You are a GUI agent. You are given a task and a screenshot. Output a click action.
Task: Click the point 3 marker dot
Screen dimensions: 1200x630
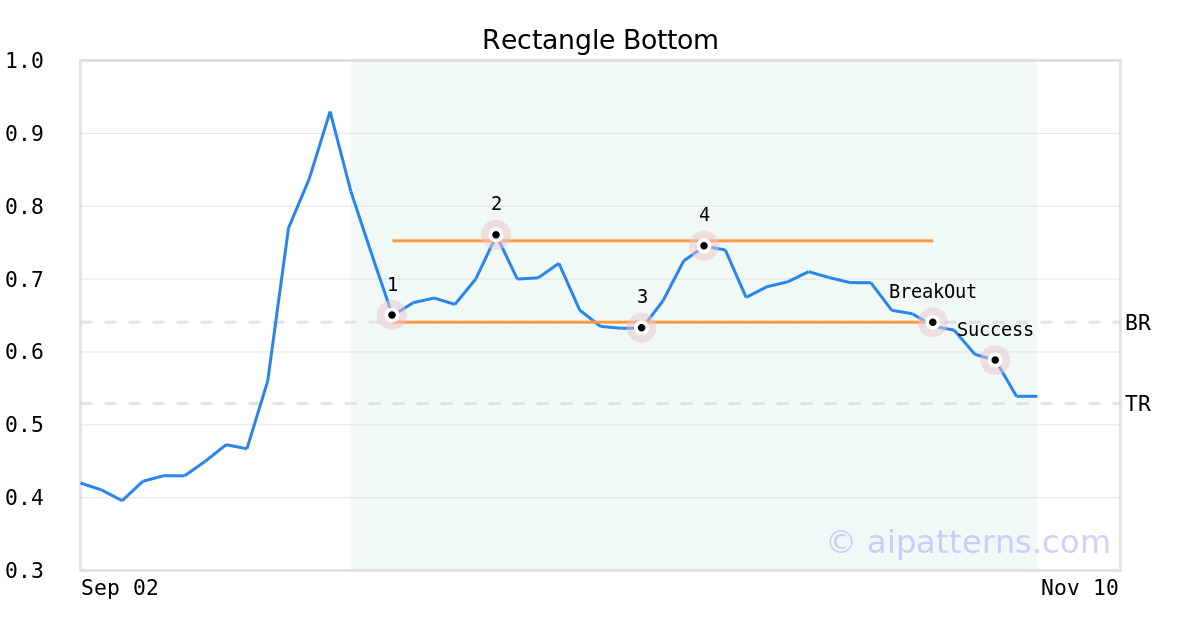(x=642, y=327)
